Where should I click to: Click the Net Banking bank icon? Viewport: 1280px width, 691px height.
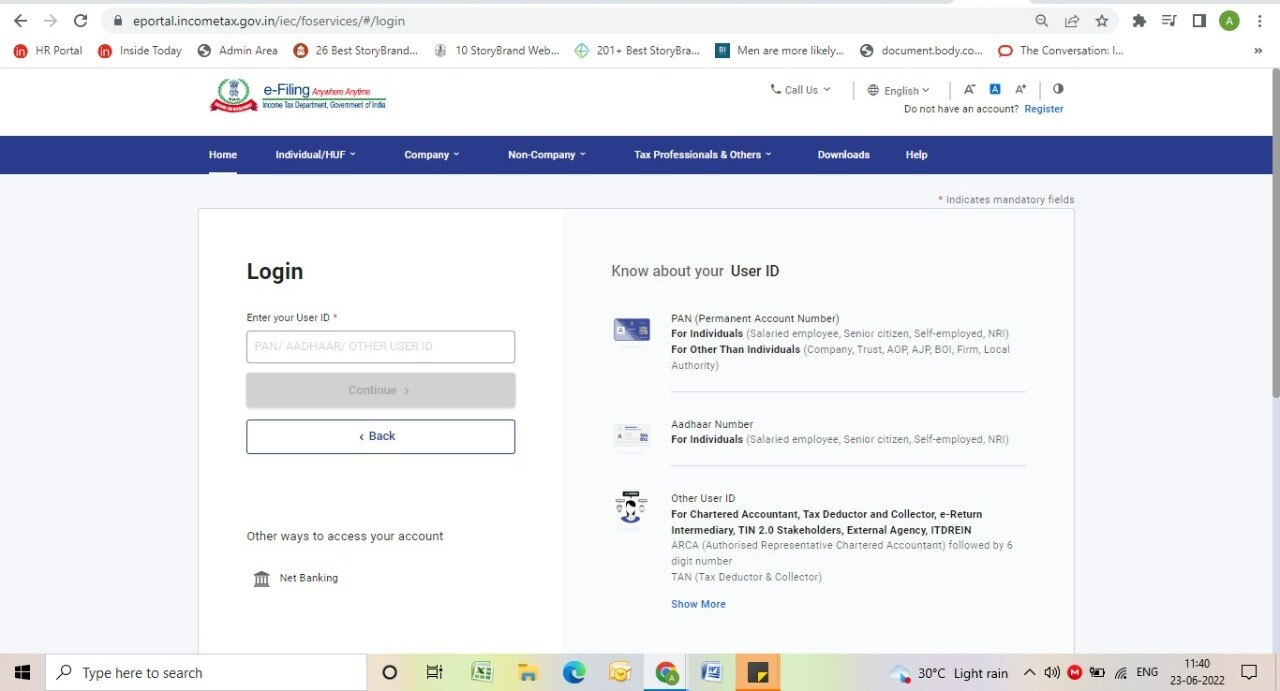[262, 579]
